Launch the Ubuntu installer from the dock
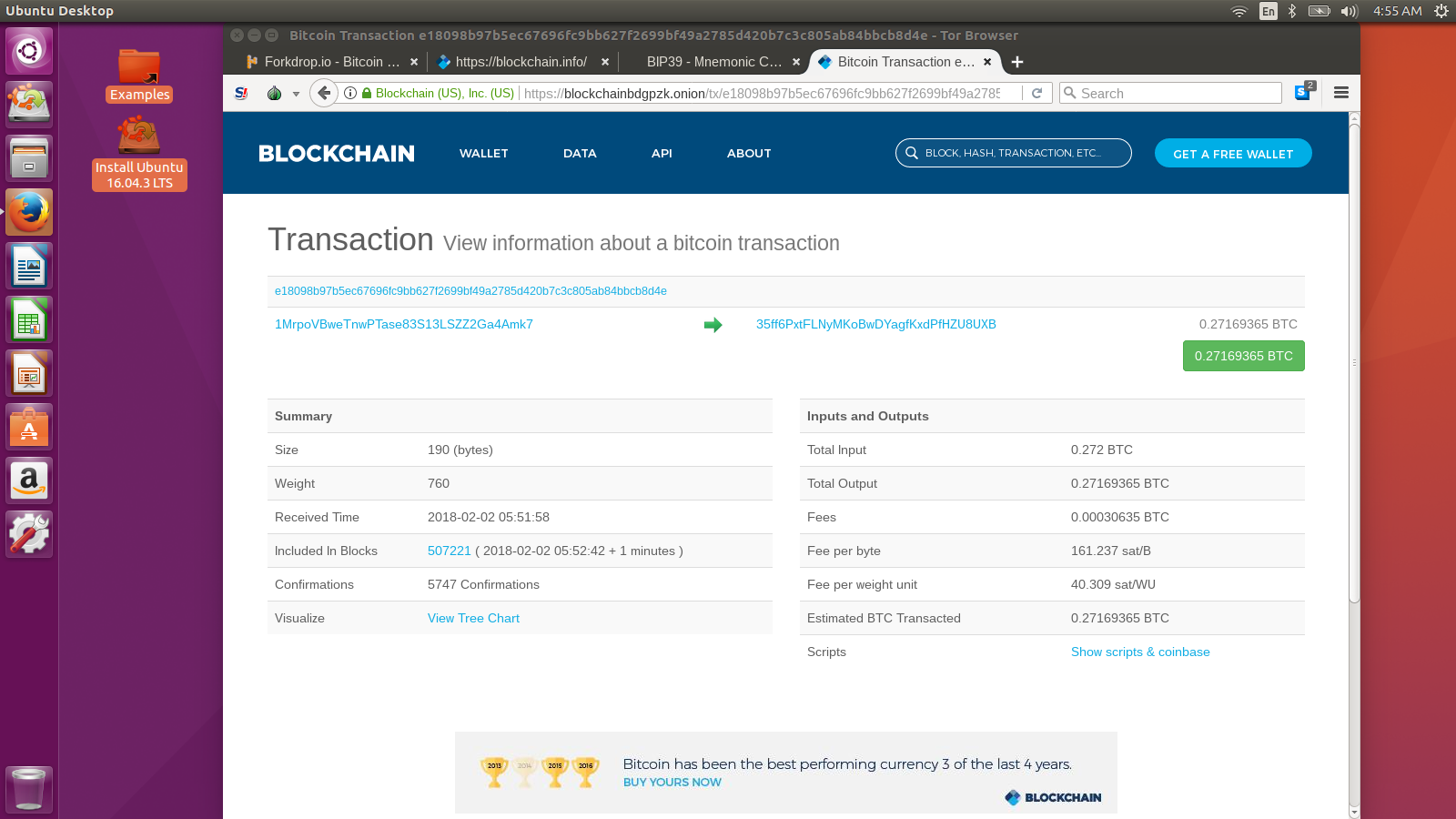Image resolution: width=1456 pixels, height=819 pixels. click(x=29, y=104)
